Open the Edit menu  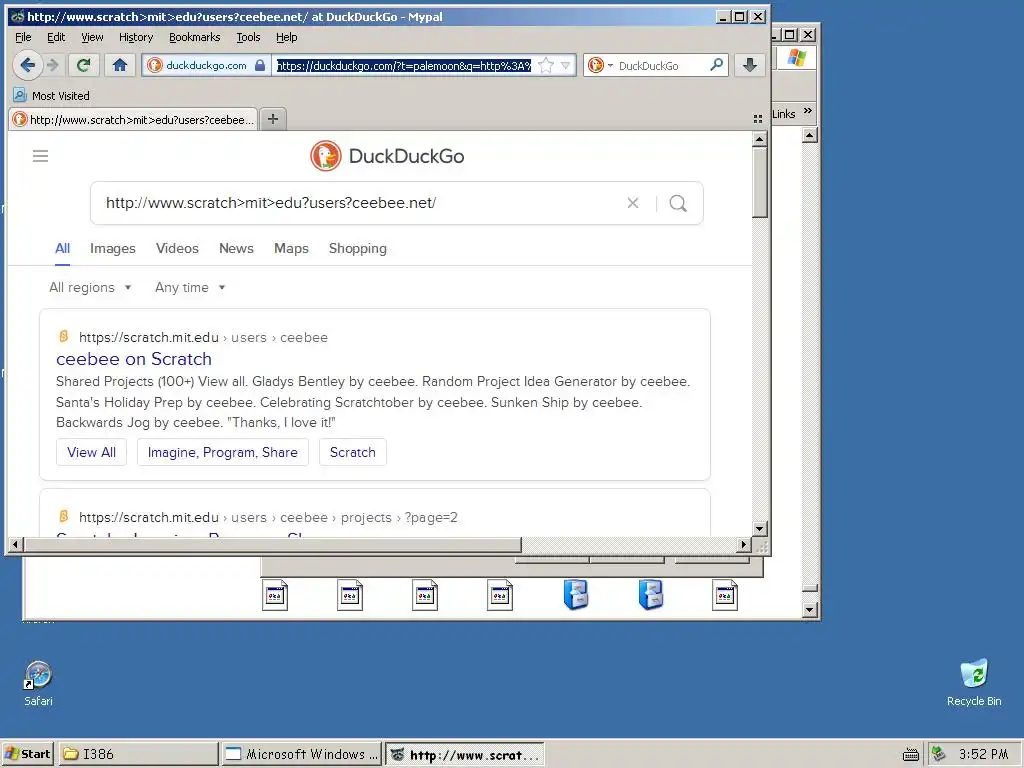click(56, 37)
